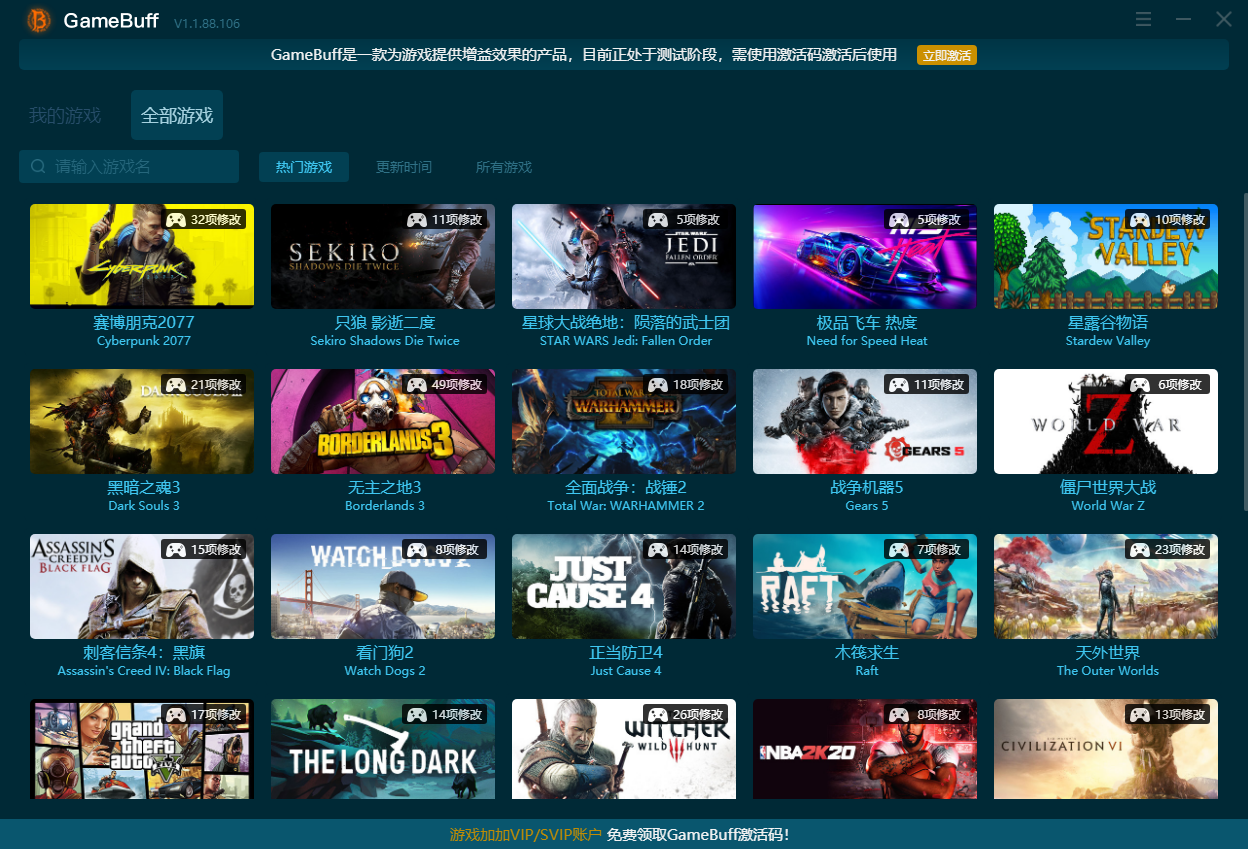The width and height of the screenshot is (1248, 849).
Task: Click the 5项修改 badge on Jedi Fallen Order
Action: (x=686, y=219)
